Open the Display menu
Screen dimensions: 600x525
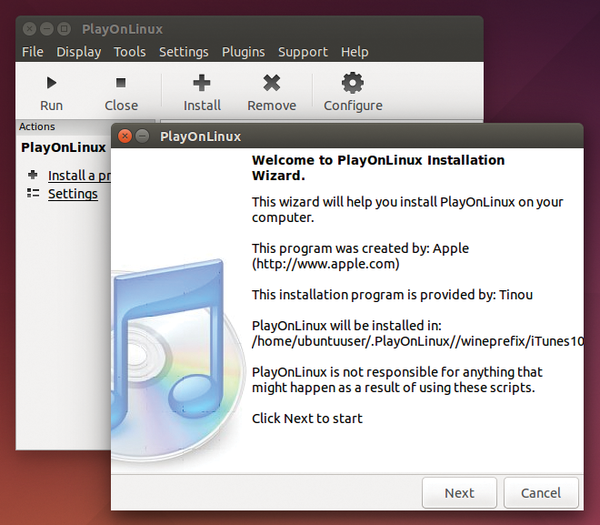click(x=79, y=52)
